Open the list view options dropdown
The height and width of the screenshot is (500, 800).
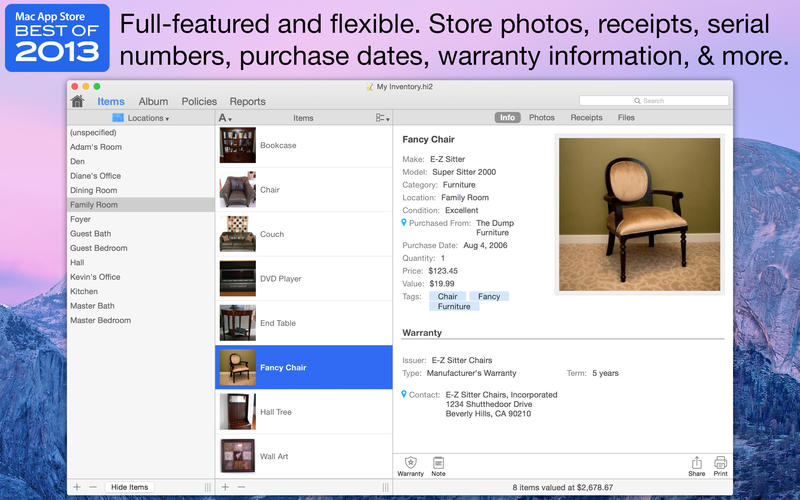click(x=382, y=118)
